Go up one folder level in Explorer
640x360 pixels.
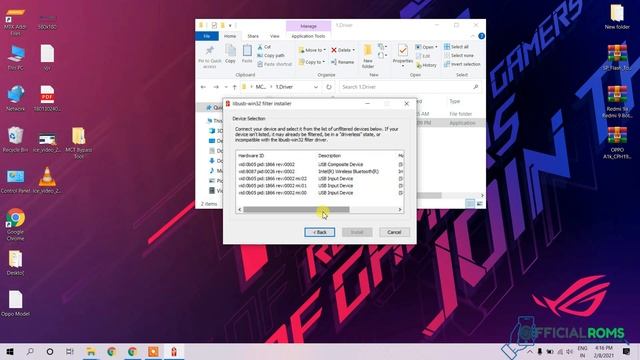click(234, 87)
